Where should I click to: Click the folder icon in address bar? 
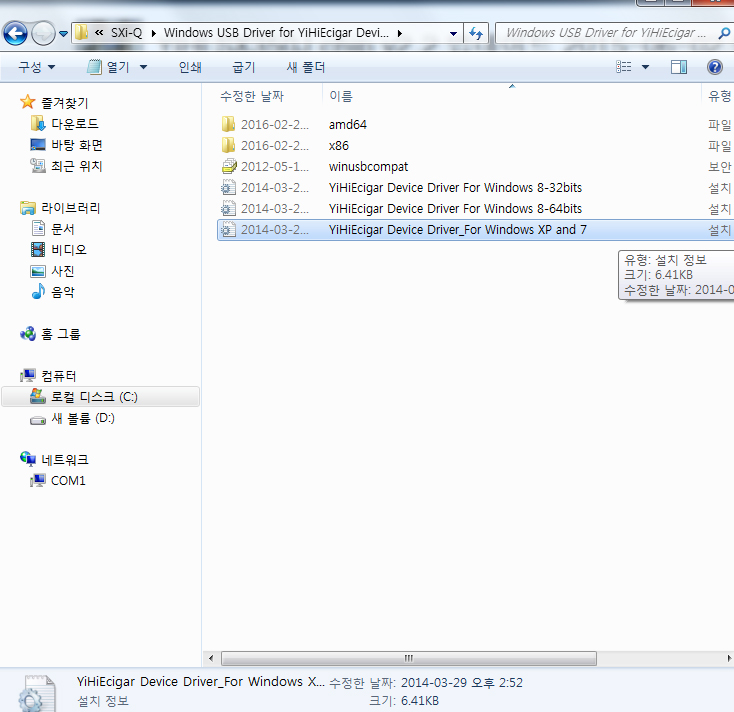(x=82, y=33)
